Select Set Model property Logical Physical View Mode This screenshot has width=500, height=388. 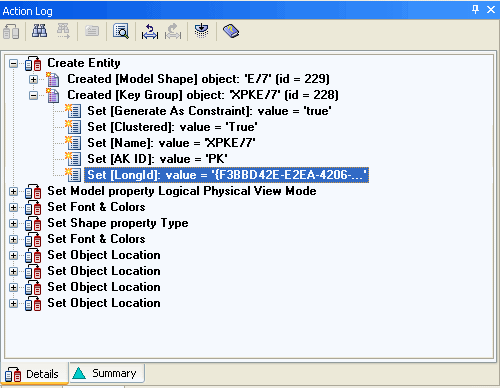(x=182, y=191)
